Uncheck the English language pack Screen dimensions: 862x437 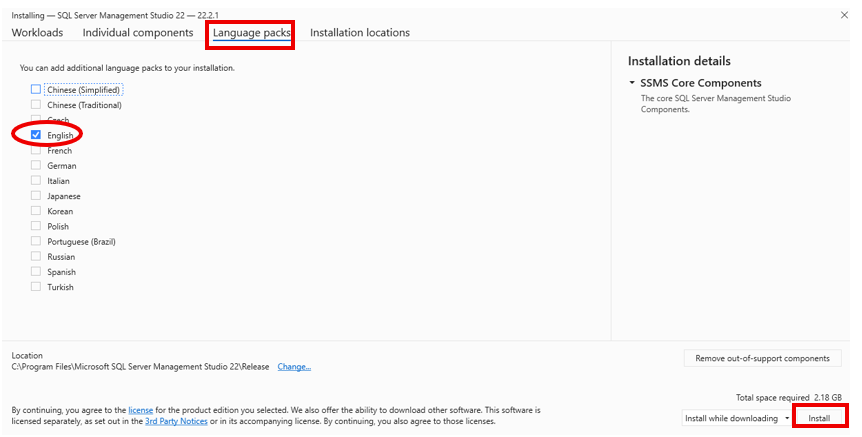point(36,135)
